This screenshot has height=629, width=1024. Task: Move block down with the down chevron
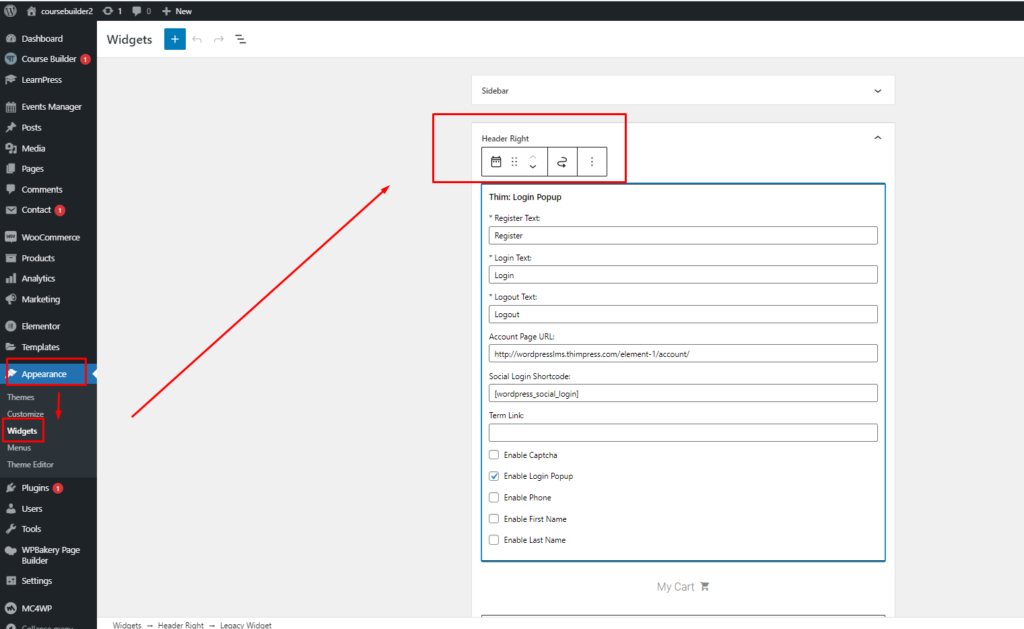click(533, 167)
